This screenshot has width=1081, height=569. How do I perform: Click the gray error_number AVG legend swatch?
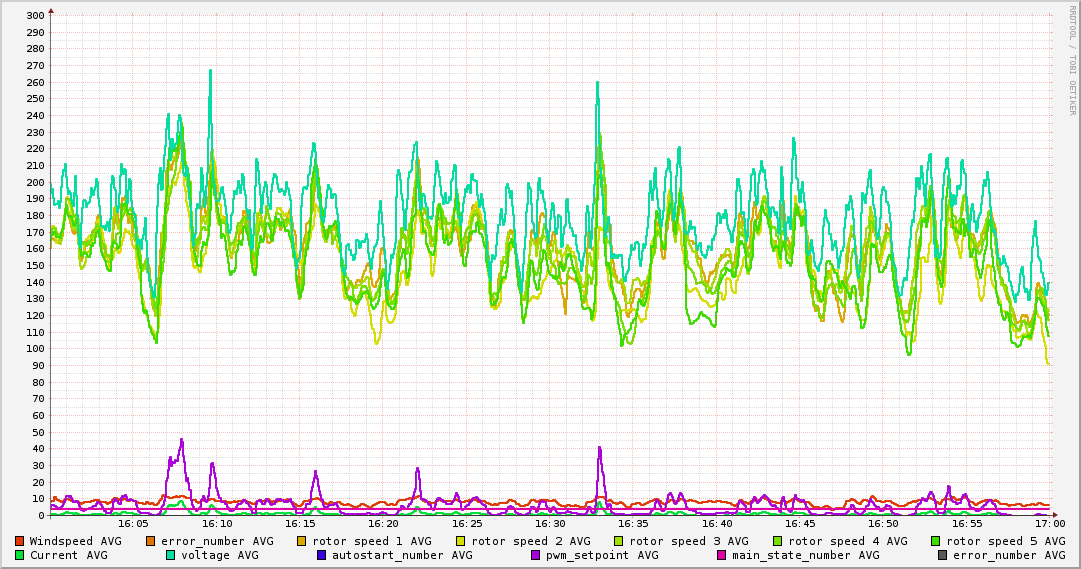click(x=942, y=555)
